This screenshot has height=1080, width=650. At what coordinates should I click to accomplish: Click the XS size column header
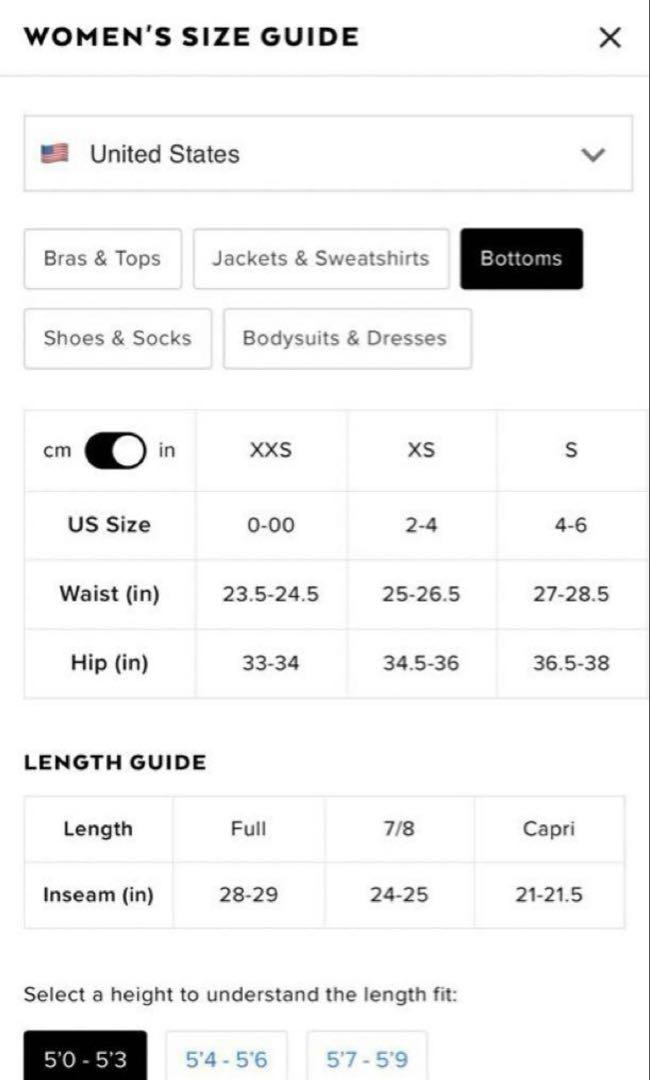coord(421,450)
